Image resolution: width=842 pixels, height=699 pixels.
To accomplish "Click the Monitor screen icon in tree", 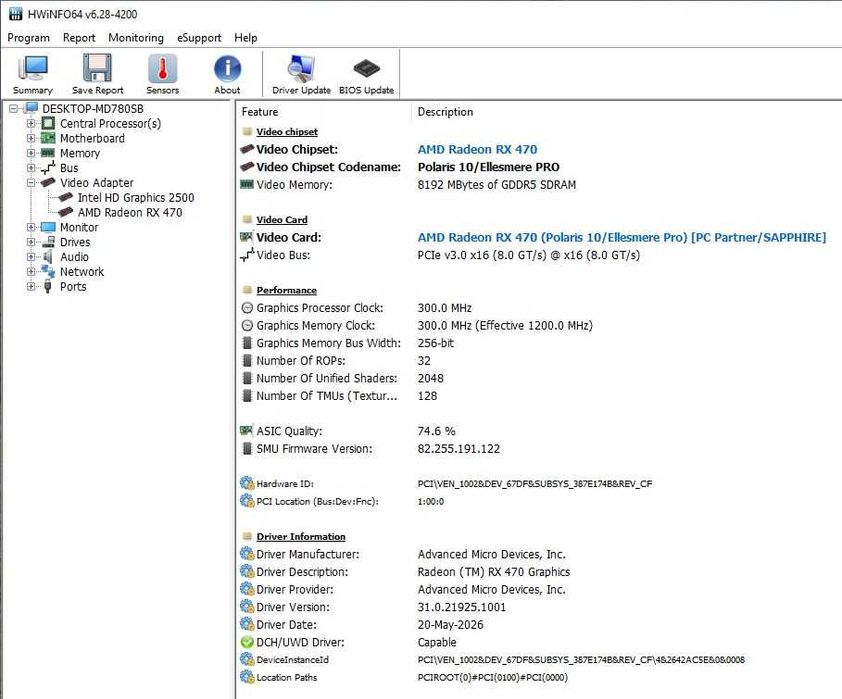I will [x=48, y=228].
